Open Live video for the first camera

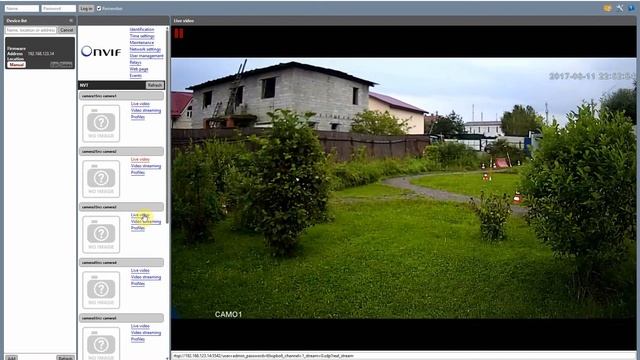(140, 104)
